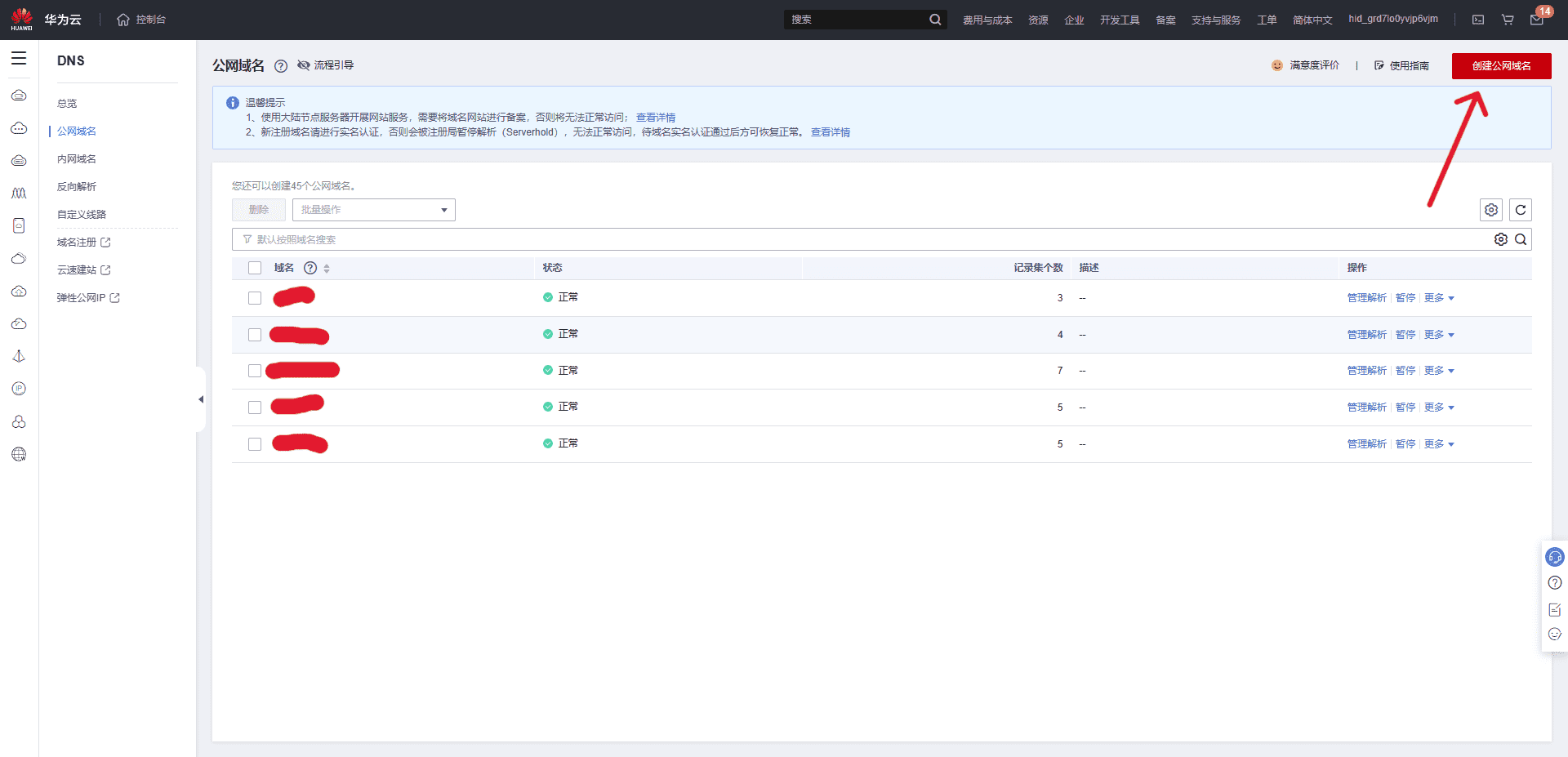Click the customer service headset icon
The image size is (1568, 757).
pyautogui.click(x=1554, y=557)
